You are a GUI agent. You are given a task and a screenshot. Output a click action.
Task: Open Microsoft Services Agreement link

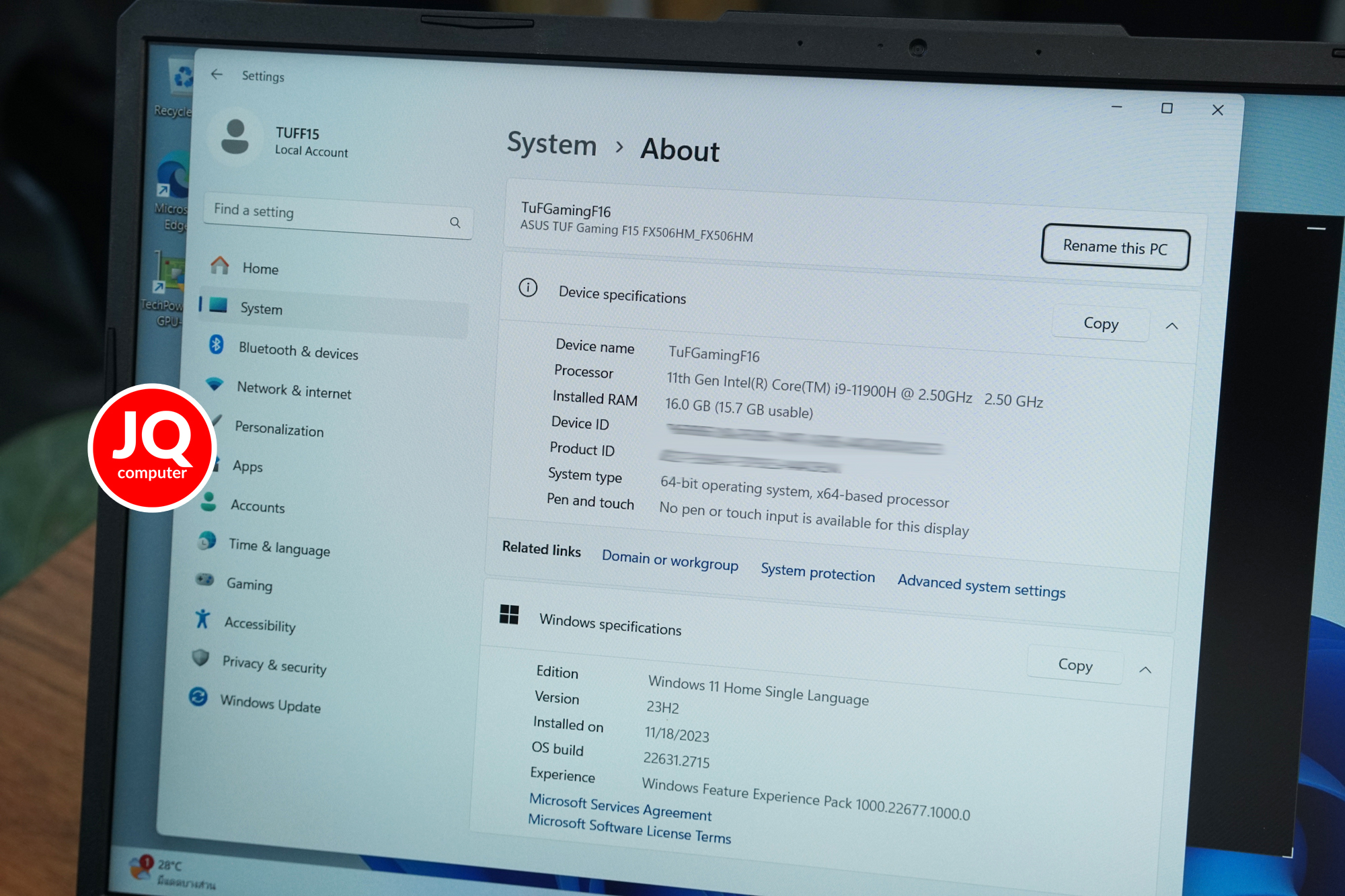pyautogui.click(x=620, y=807)
